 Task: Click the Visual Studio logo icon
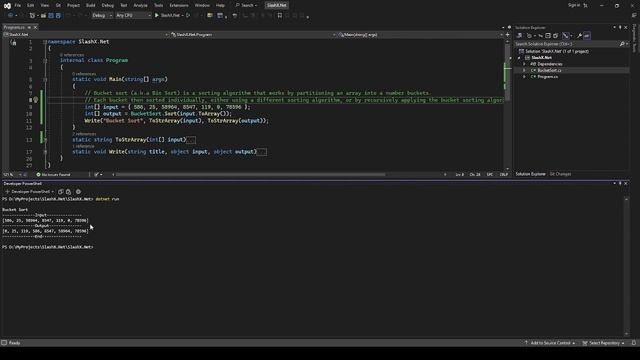[7, 6]
